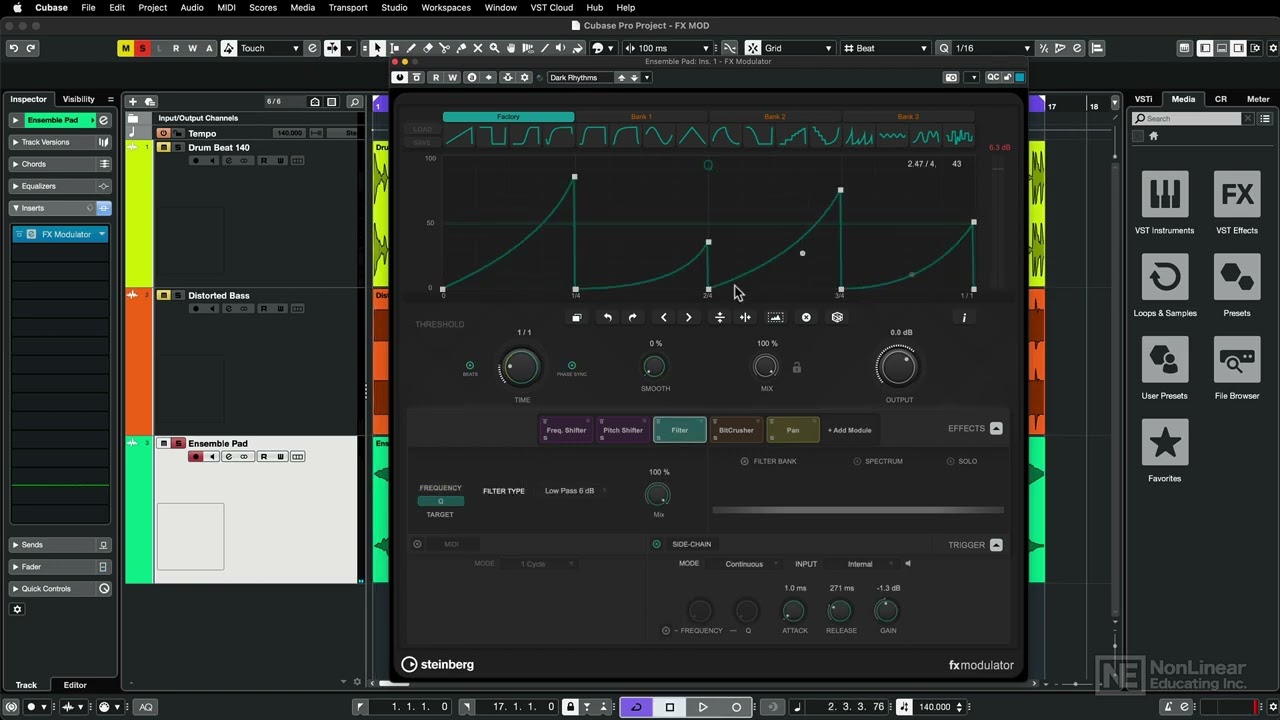This screenshot has height=720, width=1280.
Task: Click the transport Play button
Action: [703, 707]
